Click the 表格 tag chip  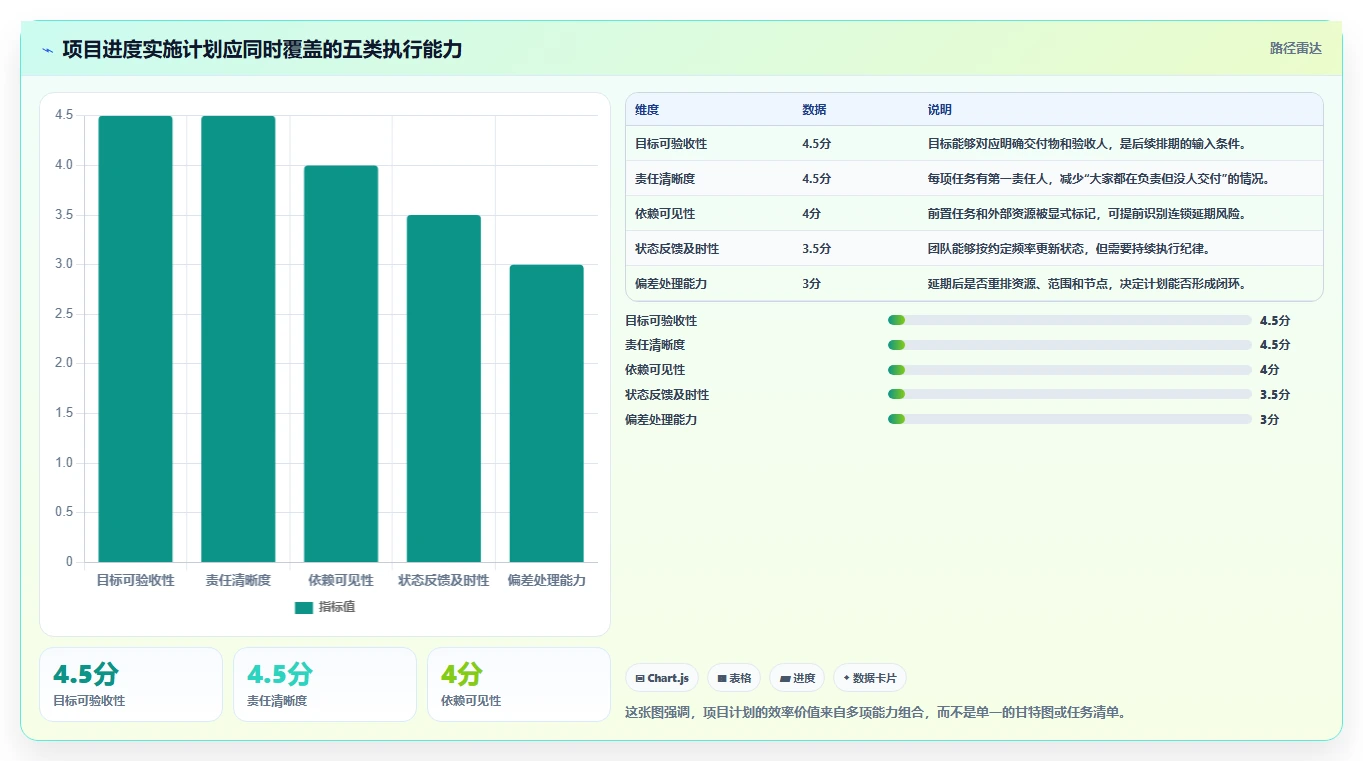(734, 678)
